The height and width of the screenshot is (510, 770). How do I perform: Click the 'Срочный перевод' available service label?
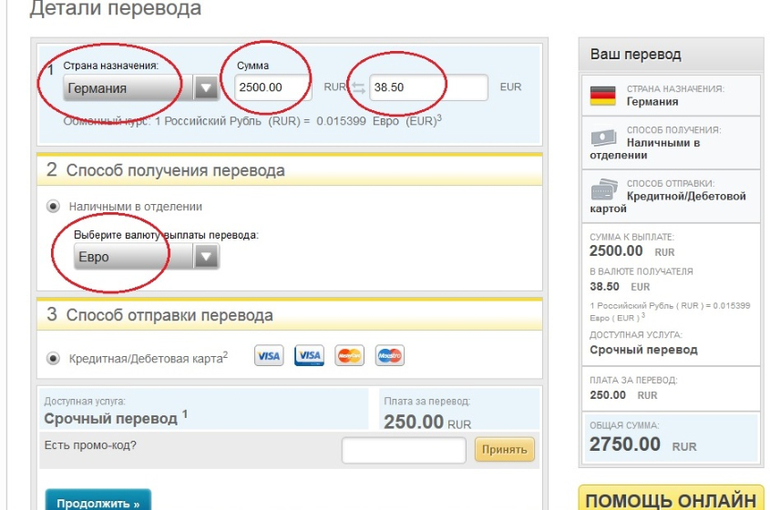[x=110, y=418]
